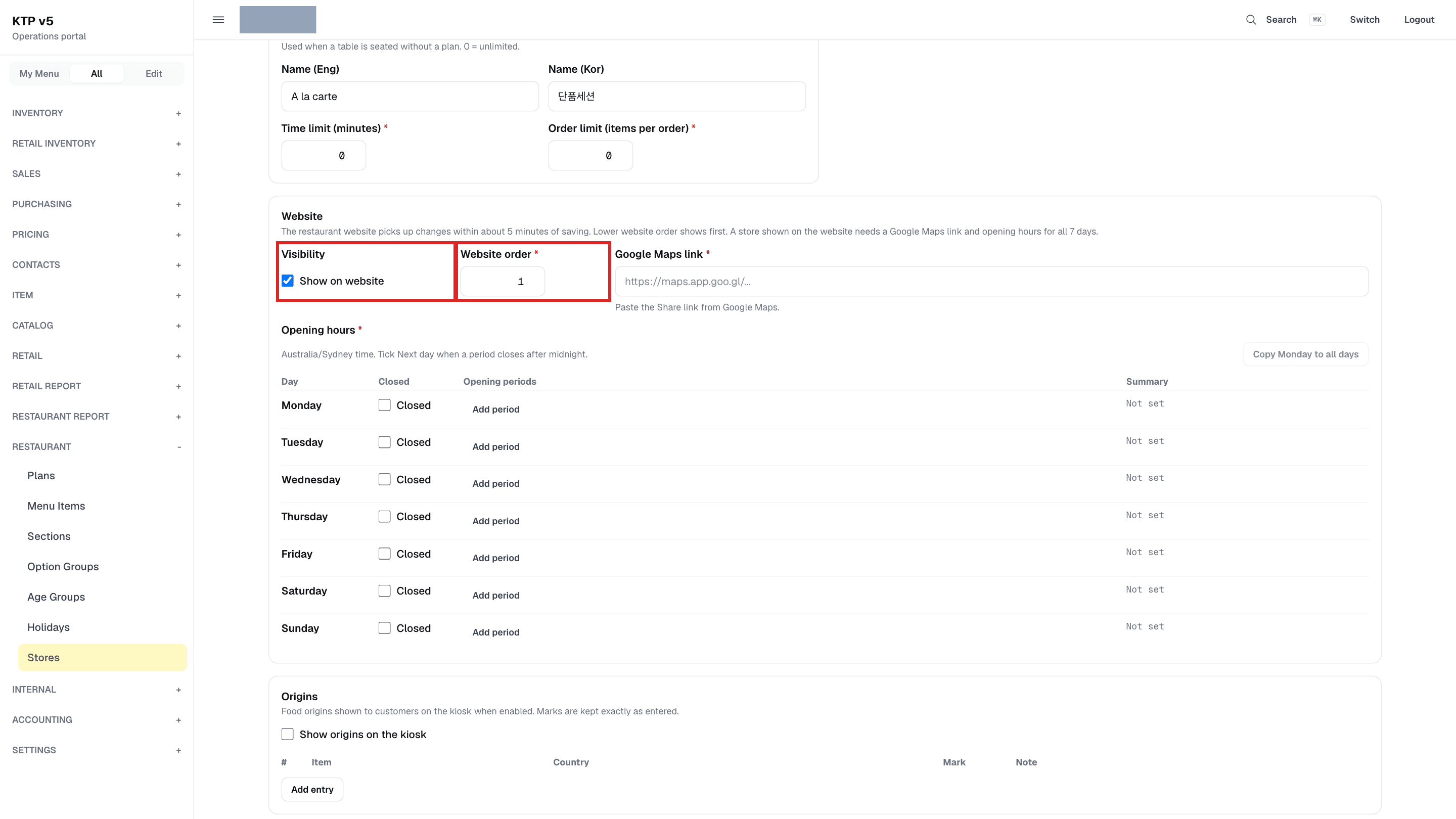Edit the Name (Kor) field
The image size is (1456, 819).
676,97
